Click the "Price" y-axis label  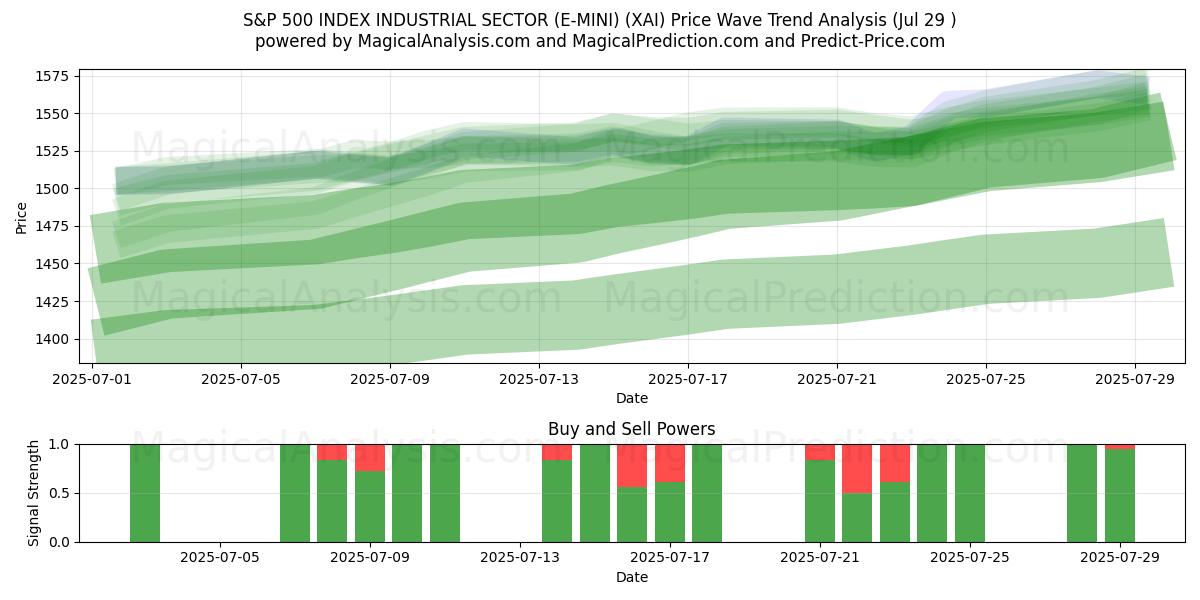click(x=22, y=215)
